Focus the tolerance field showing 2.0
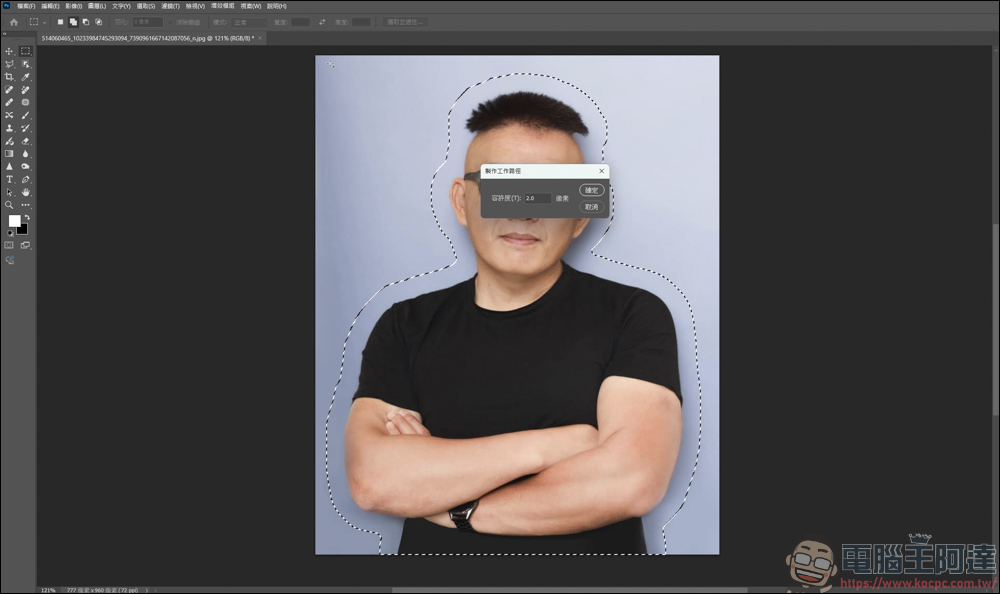 click(x=538, y=198)
